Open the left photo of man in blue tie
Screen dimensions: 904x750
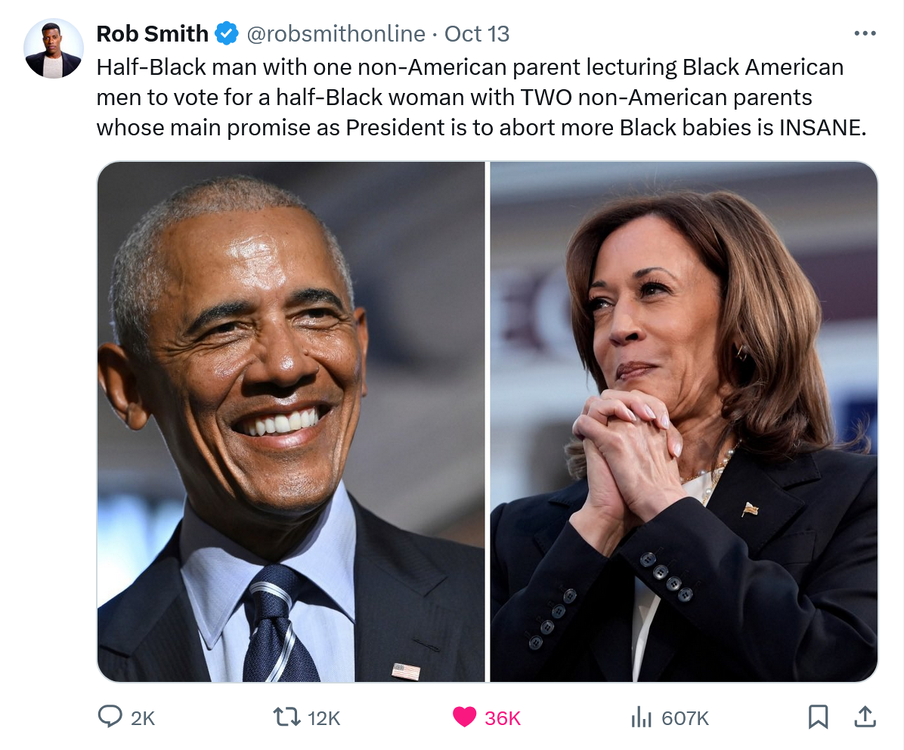(x=291, y=421)
